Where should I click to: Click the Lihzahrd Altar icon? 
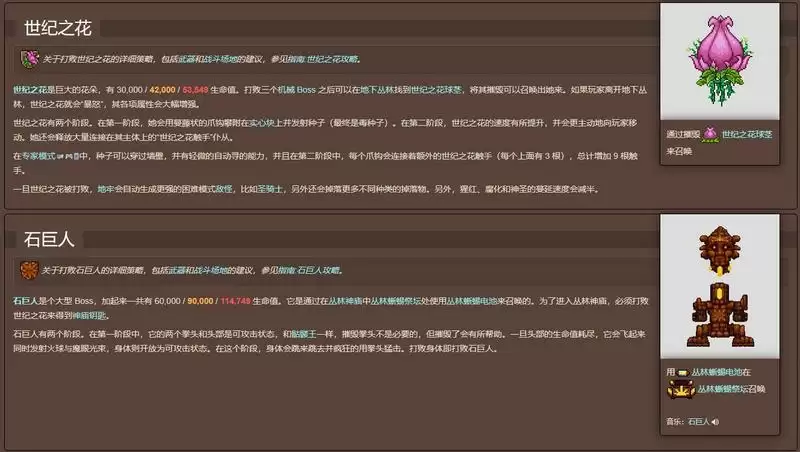click(679, 389)
